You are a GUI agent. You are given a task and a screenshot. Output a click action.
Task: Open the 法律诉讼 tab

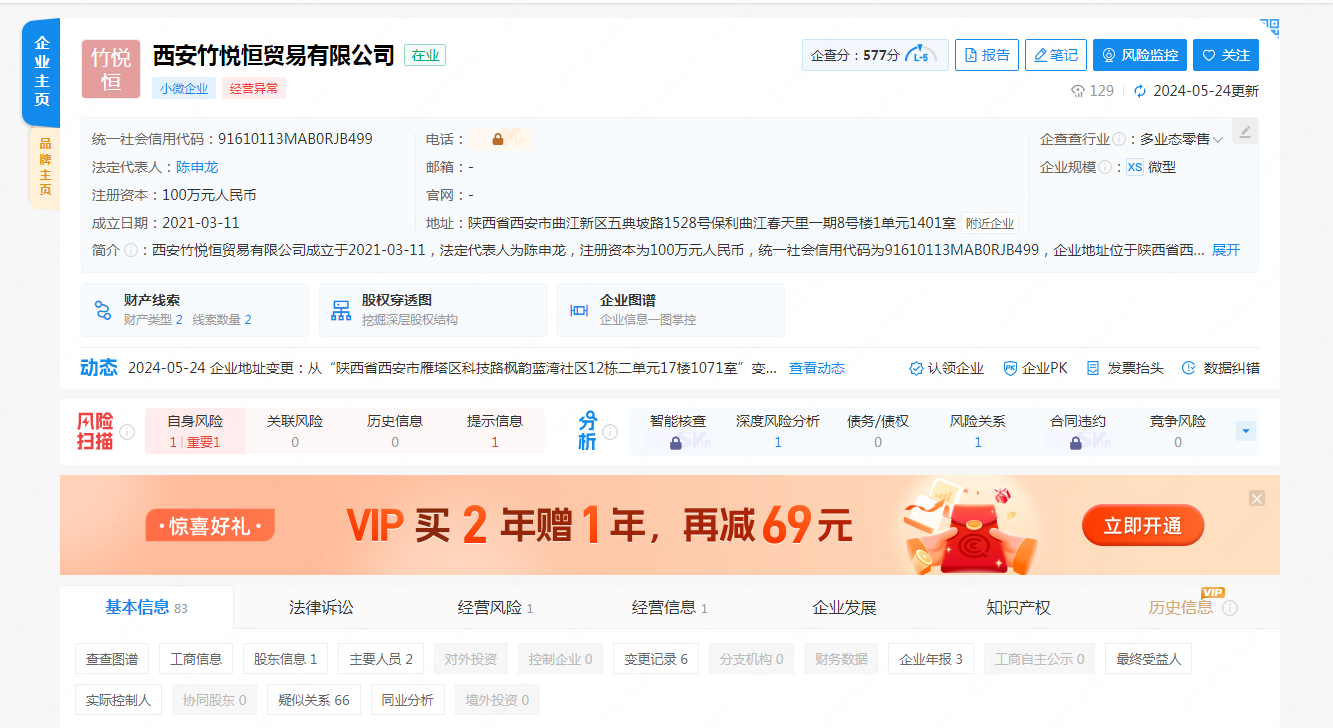(321, 608)
